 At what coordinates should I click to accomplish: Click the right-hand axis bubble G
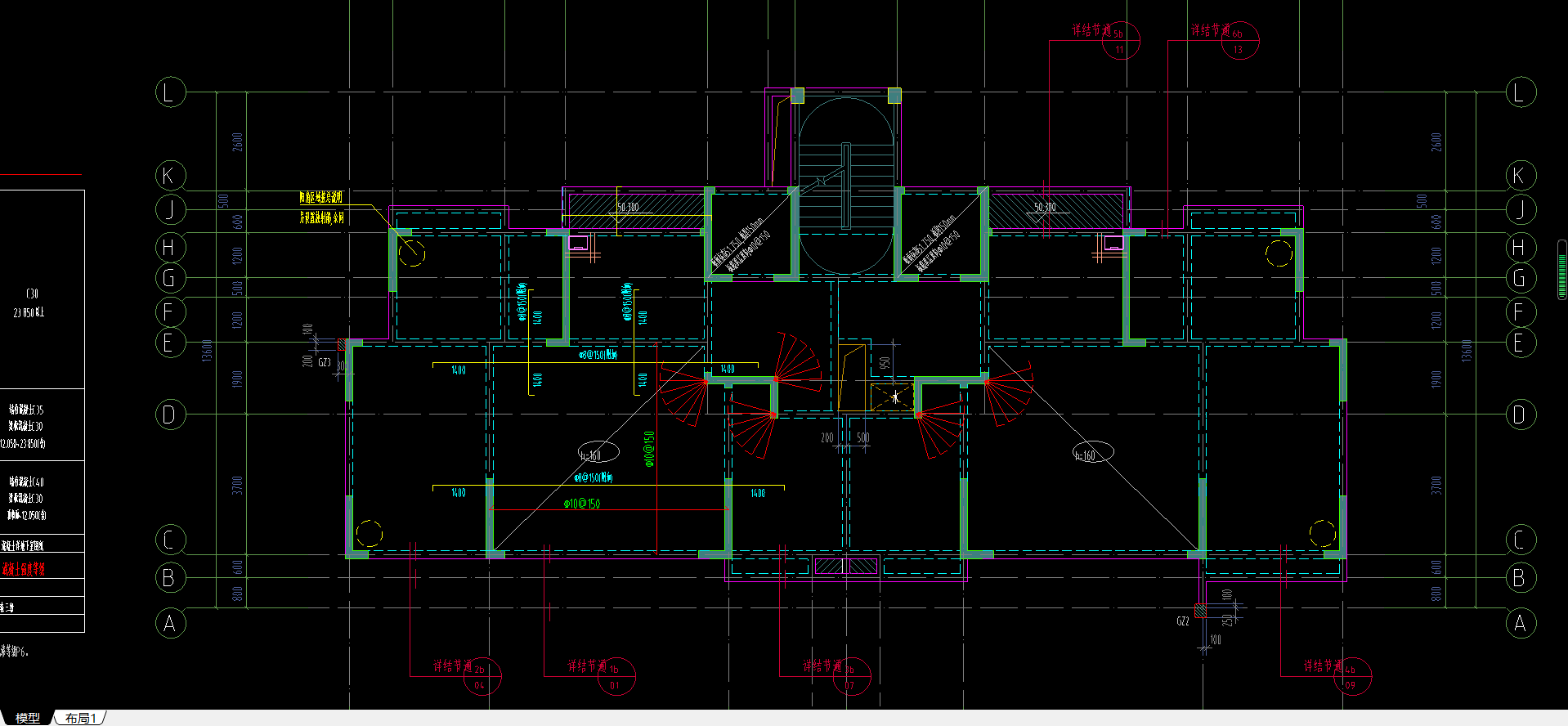pyautogui.click(x=1521, y=278)
